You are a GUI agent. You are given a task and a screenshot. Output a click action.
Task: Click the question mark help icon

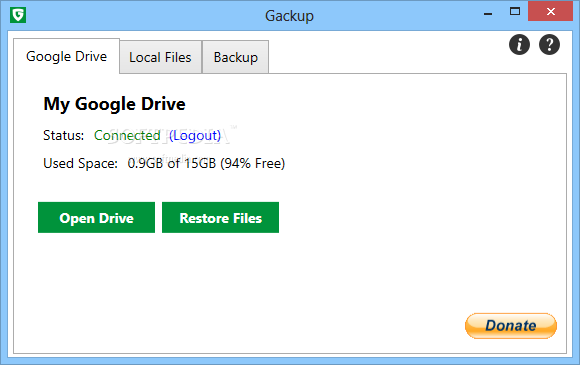(x=549, y=45)
